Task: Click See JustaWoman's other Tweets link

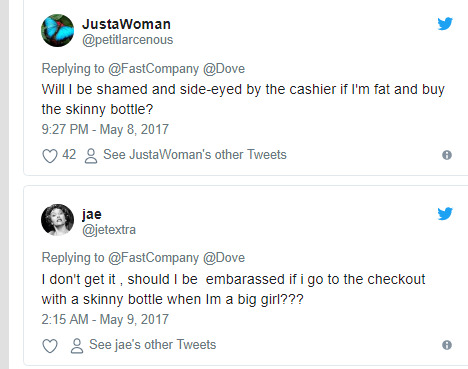Action: click(195, 155)
